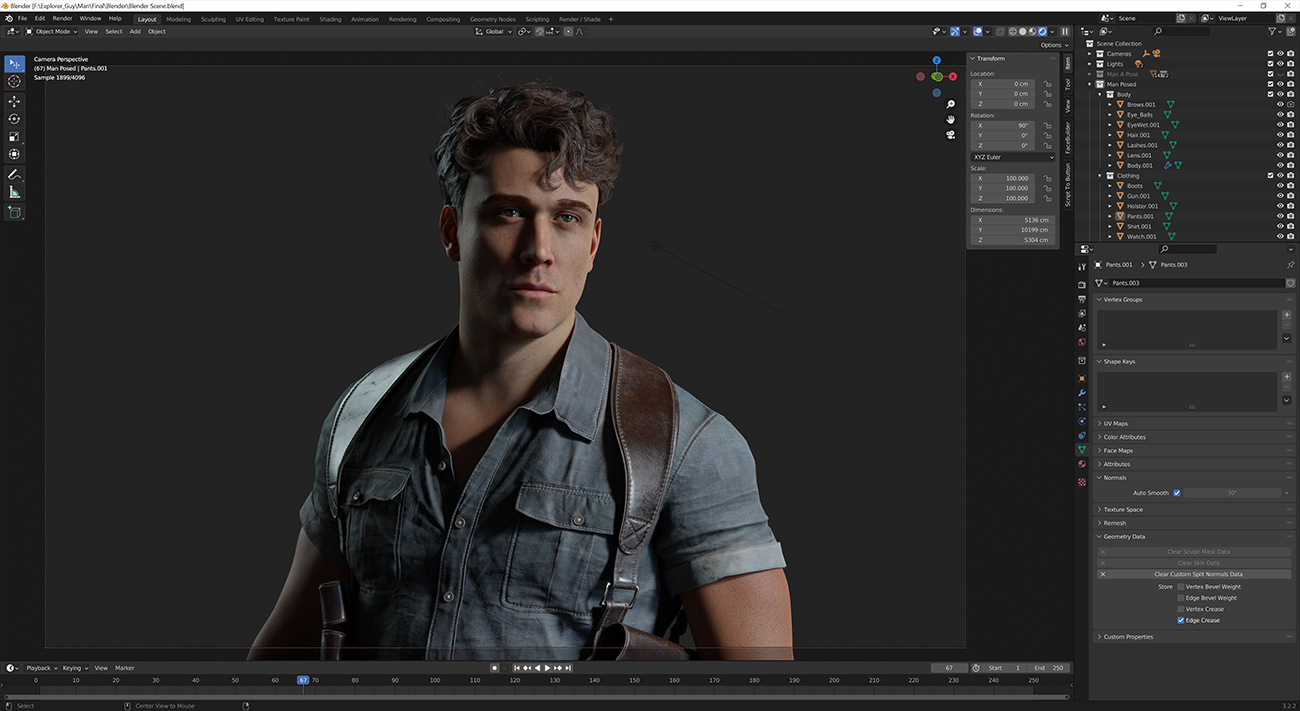Open the Render properties tab
This screenshot has height=711, width=1300.
(1082, 285)
